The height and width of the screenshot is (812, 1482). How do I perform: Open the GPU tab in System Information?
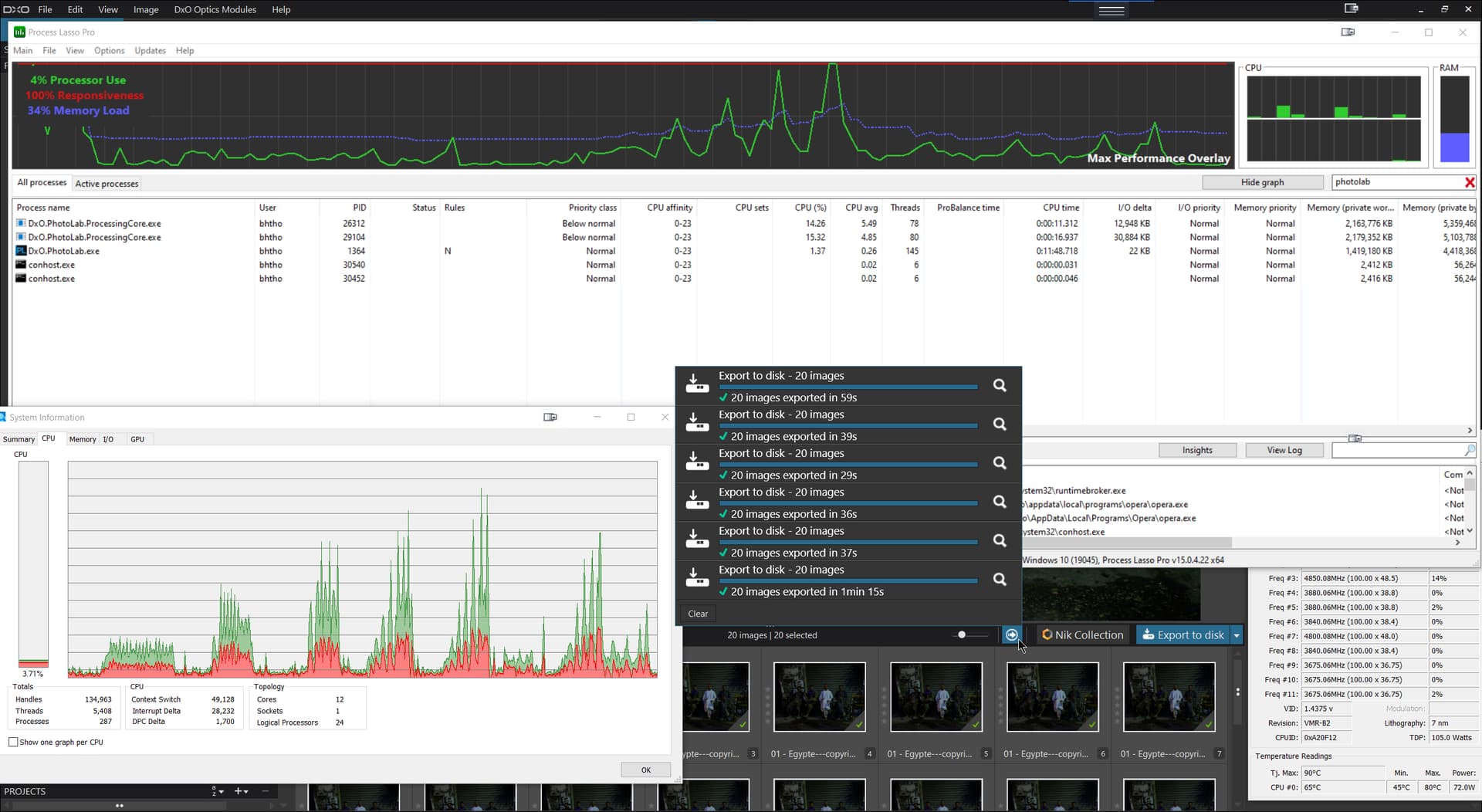[x=137, y=439]
